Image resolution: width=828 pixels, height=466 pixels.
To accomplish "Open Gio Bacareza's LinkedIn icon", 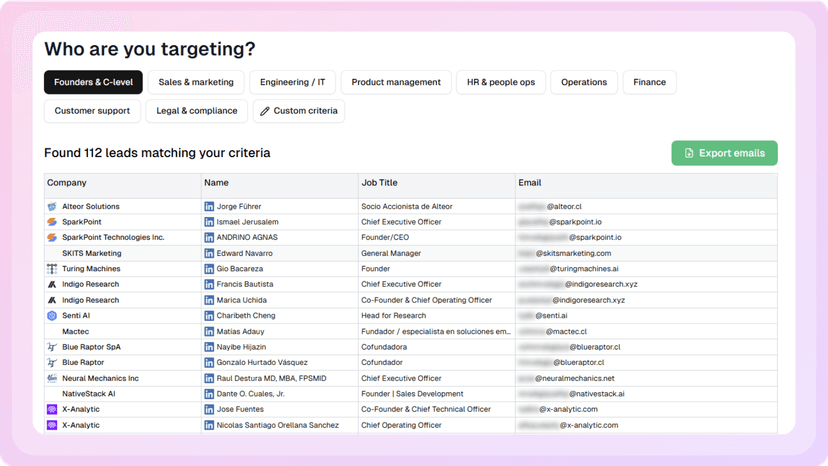I will [209, 269].
